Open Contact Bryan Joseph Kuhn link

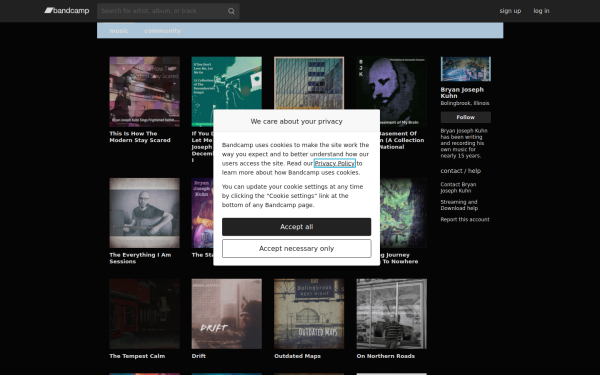click(458, 188)
